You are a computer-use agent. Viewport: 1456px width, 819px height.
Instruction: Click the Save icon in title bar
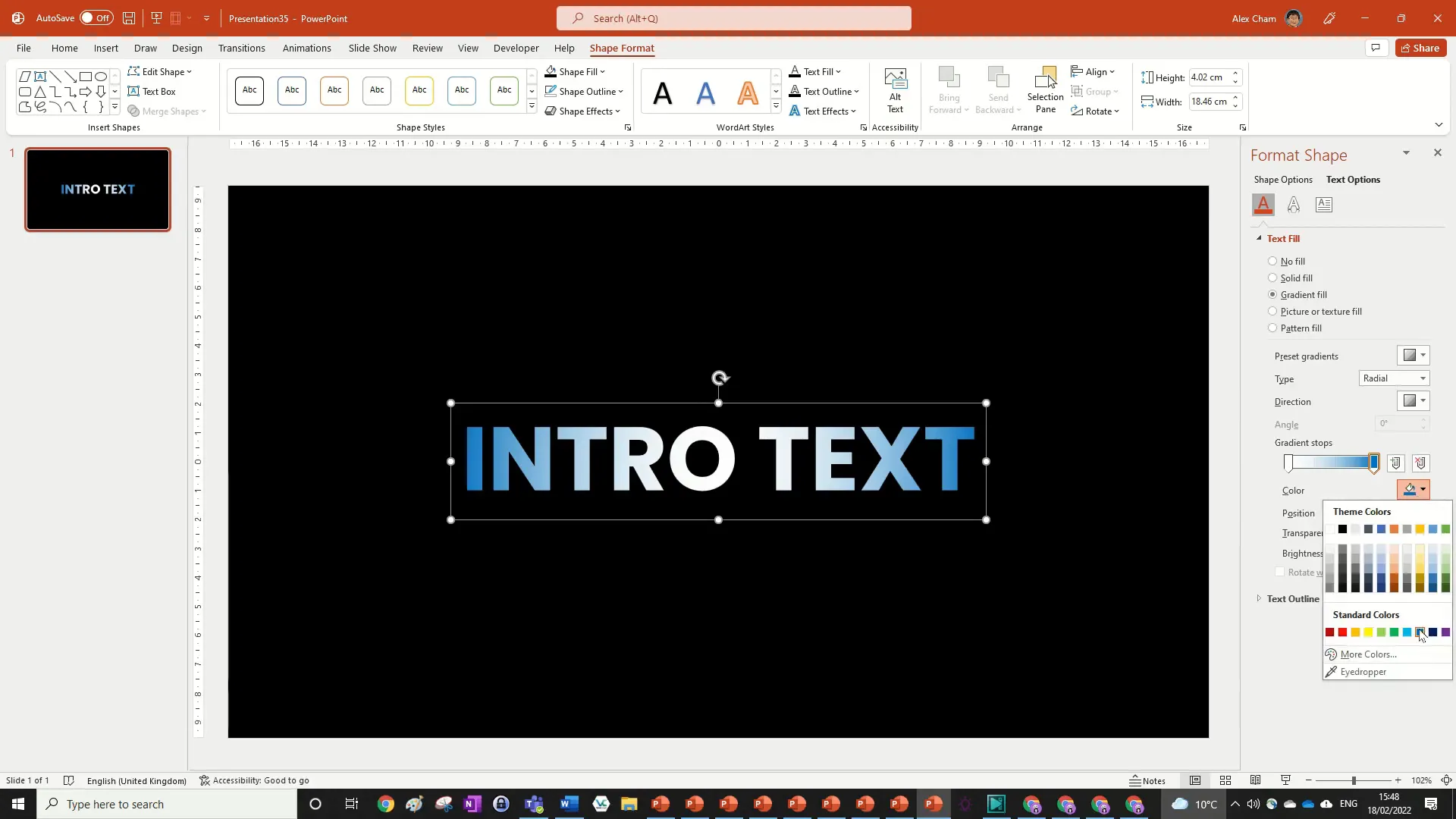129,18
